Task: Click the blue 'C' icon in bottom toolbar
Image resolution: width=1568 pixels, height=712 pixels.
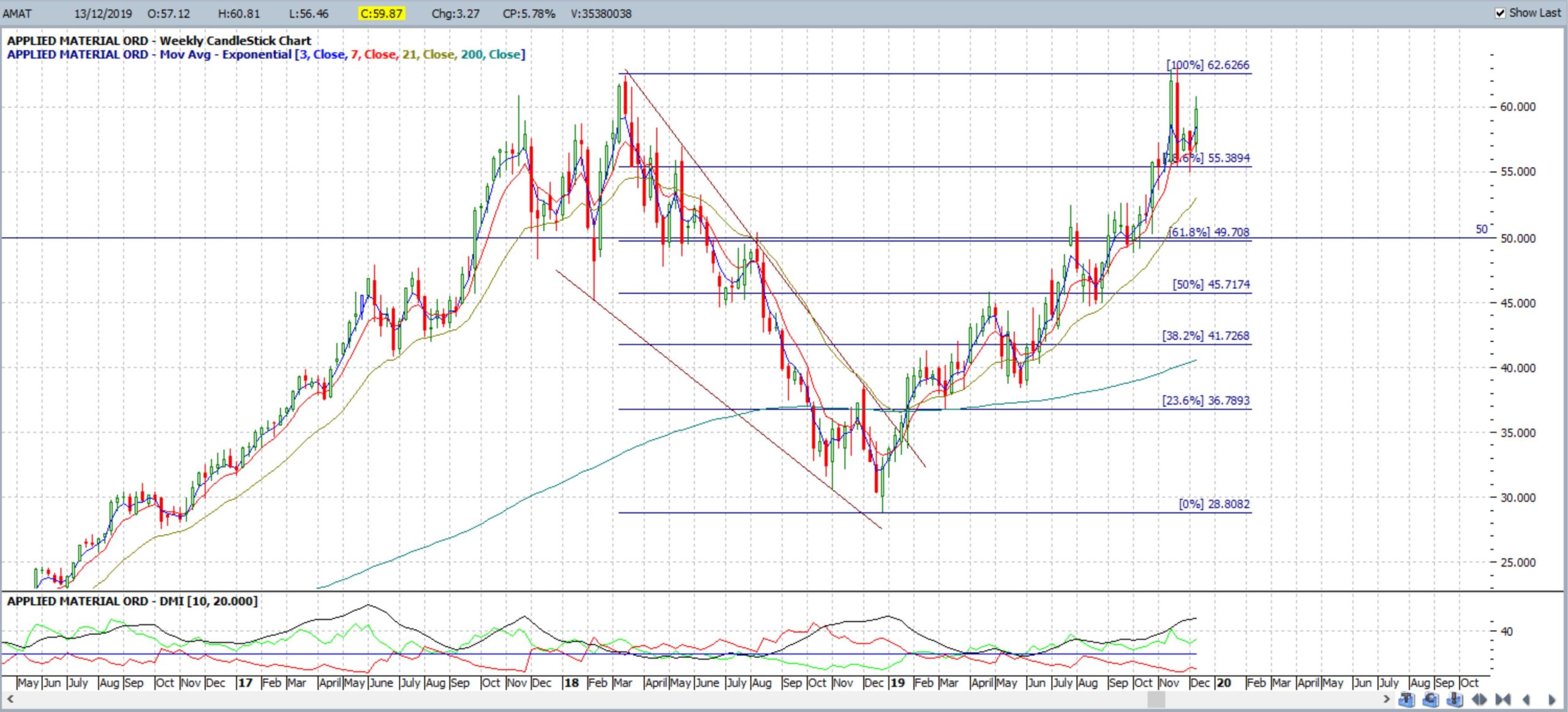Action: click(1431, 699)
